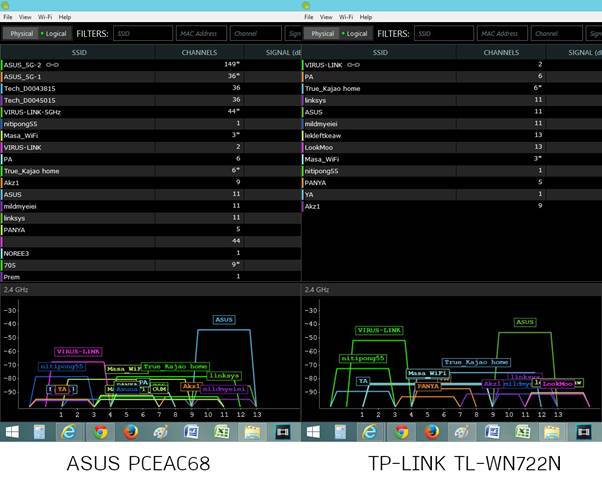The width and height of the screenshot is (602, 484).
Task: Open Chrome from the right taskbar
Action: [401, 432]
